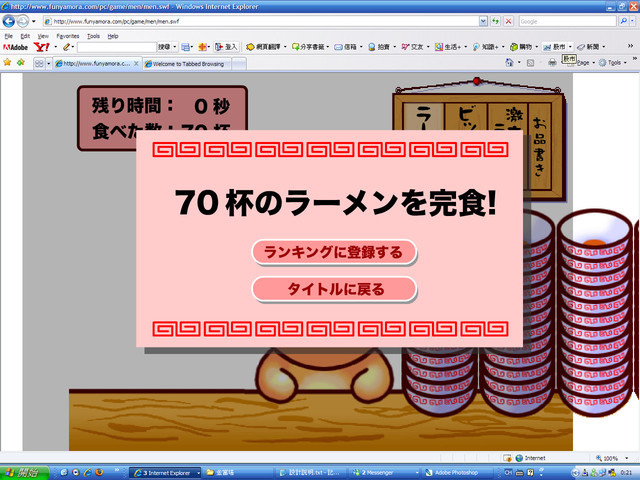Click inside the address bar URL field

(261, 21)
